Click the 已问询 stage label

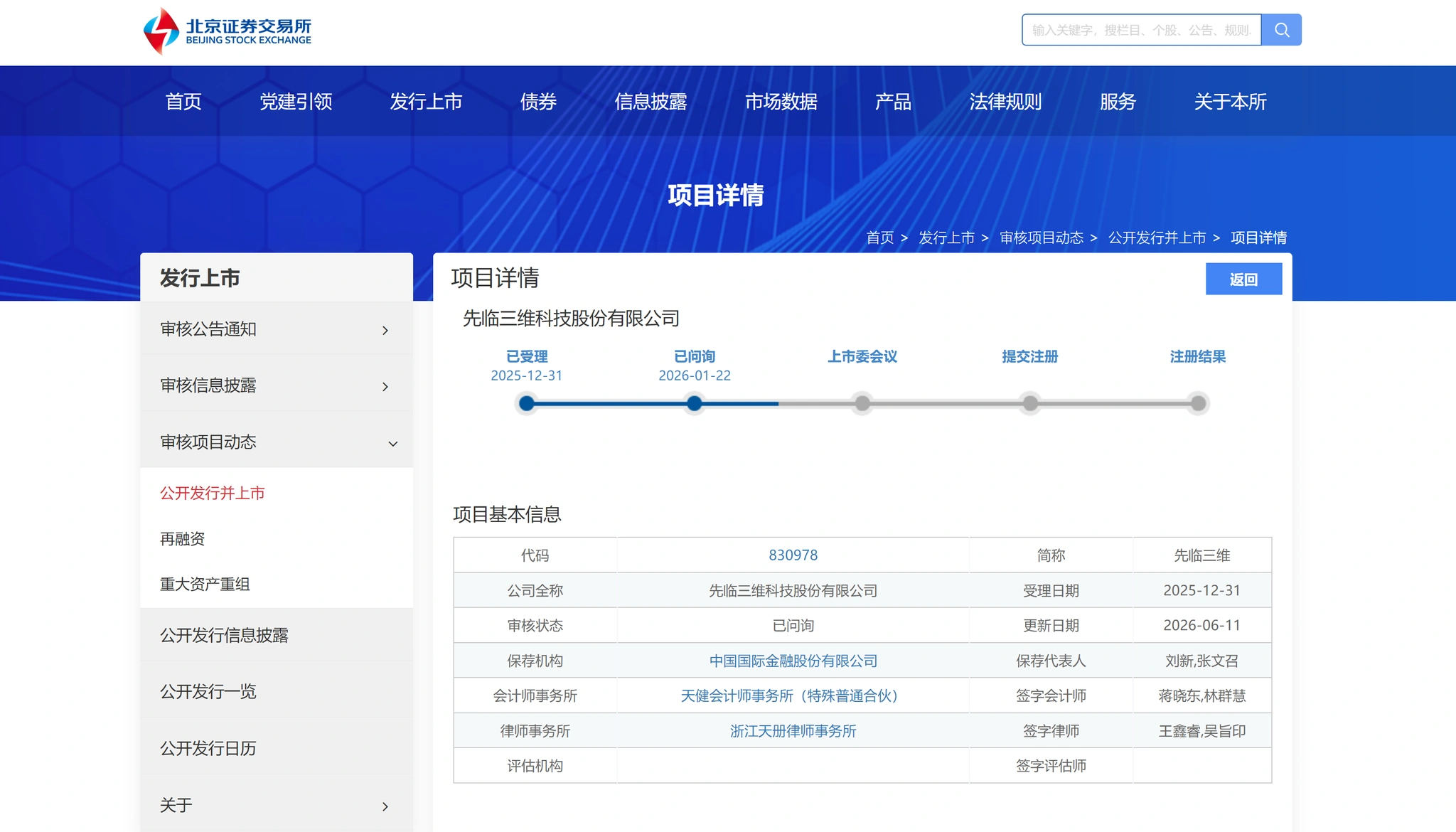click(695, 356)
